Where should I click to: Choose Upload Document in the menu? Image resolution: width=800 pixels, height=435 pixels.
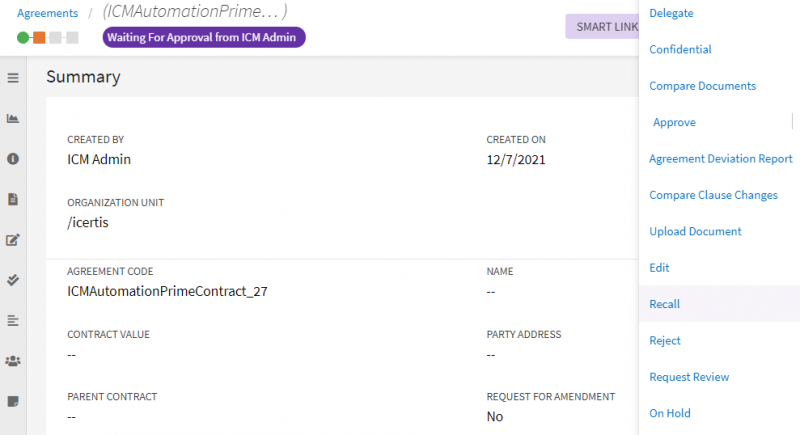pyautogui.click(x=695, y=232)
